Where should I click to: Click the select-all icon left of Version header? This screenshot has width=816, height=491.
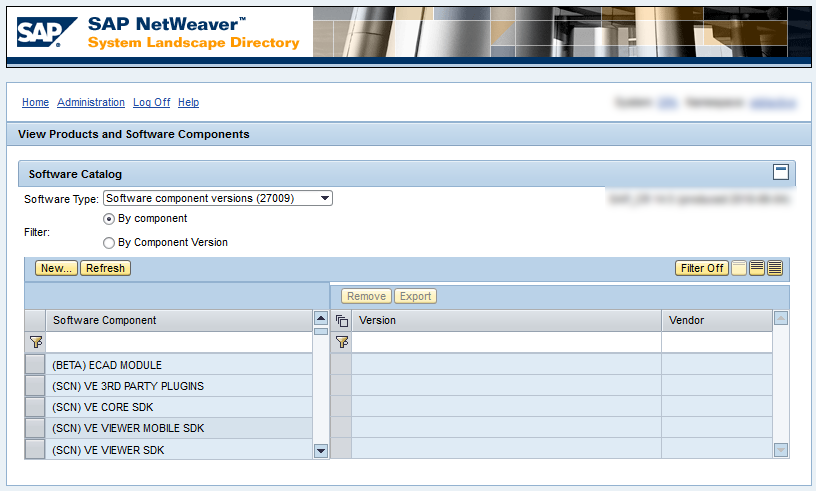[341, 321]
